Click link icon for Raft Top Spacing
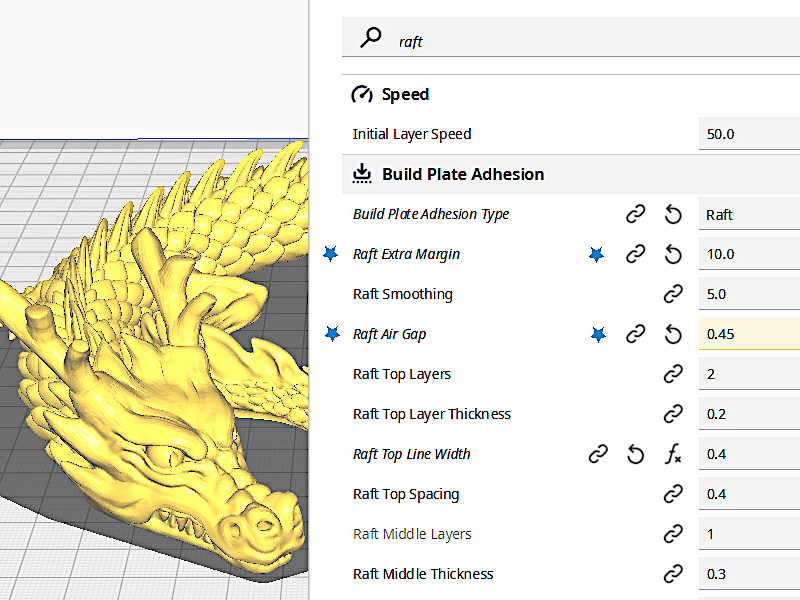This screenshot has width=800, height=600. 673,494
